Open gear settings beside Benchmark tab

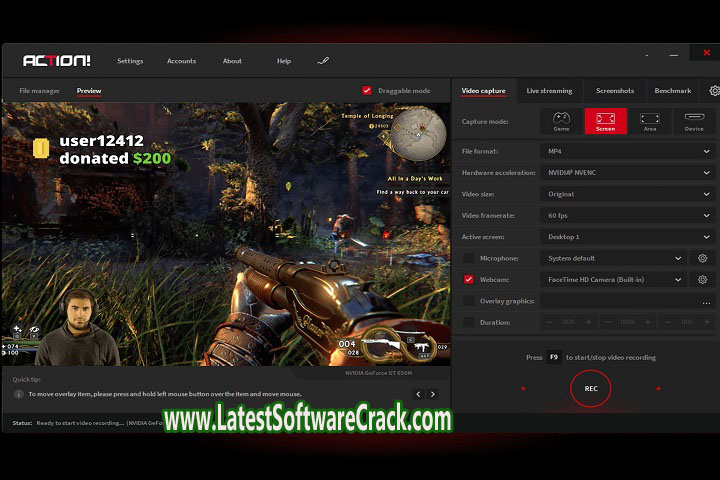point(714,91)
